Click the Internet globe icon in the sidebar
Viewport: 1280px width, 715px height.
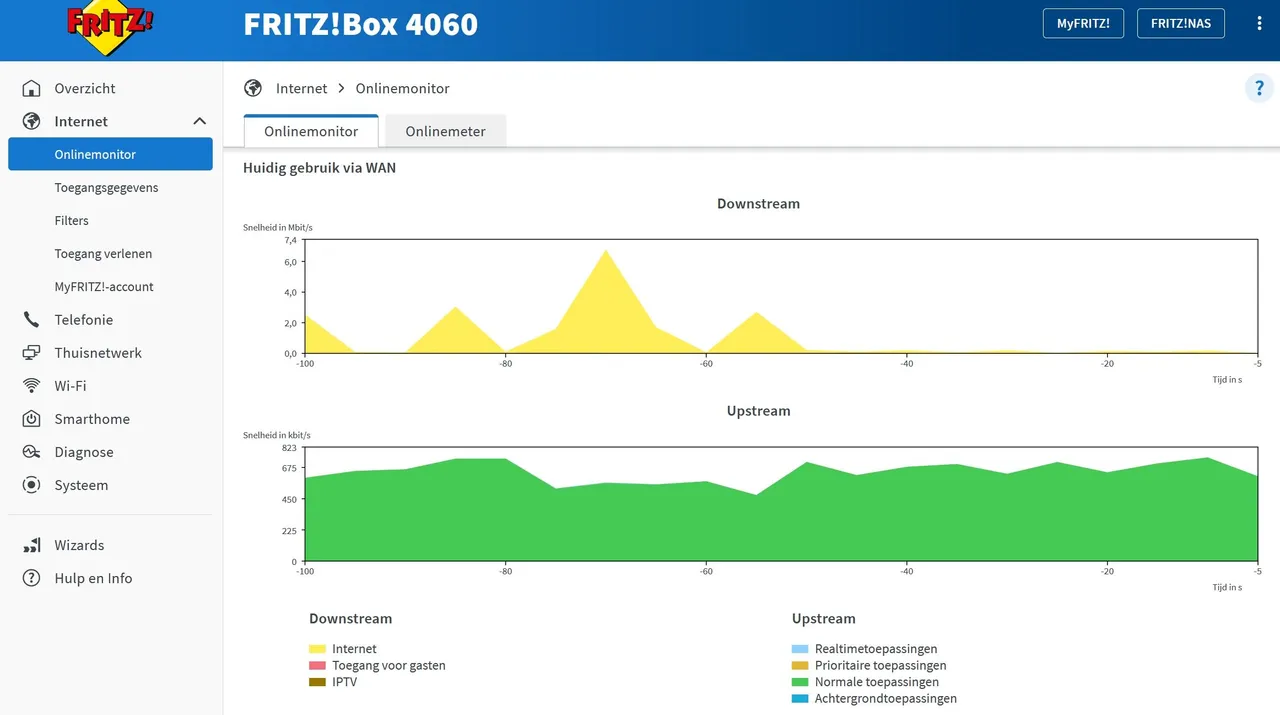(x=32, y=121)
